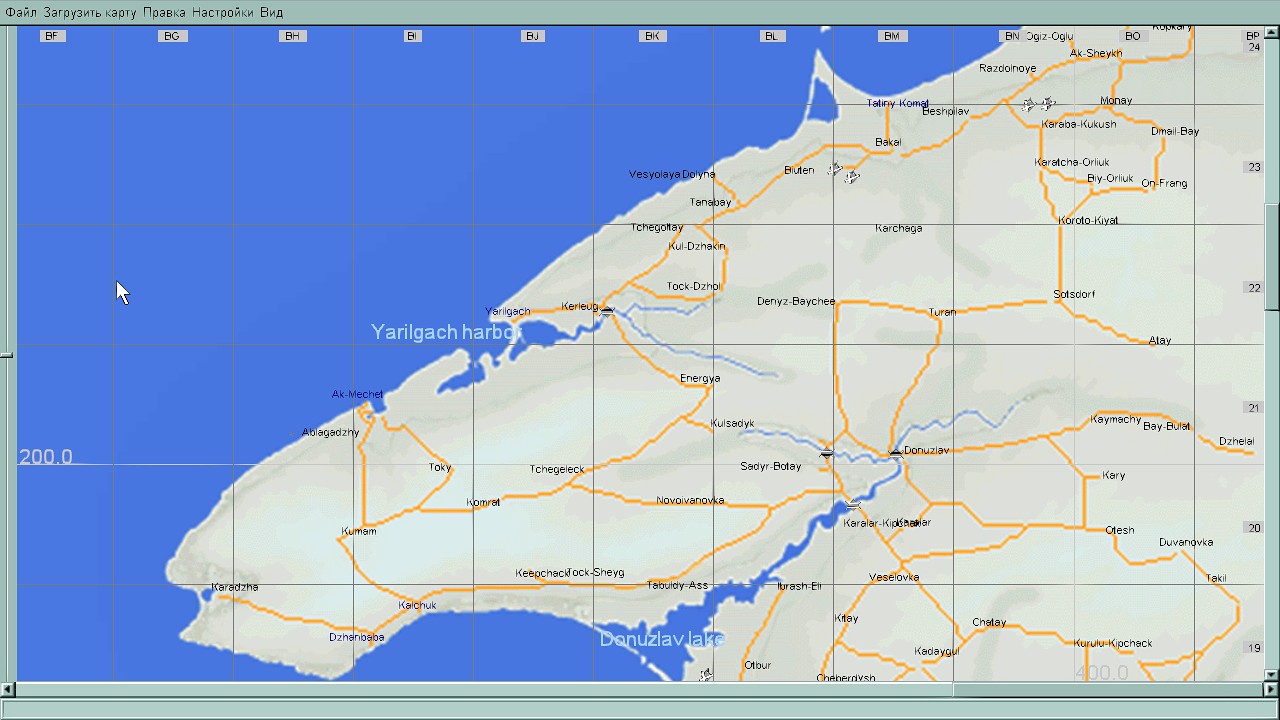Click the bridge icon at Kerleug
Screen dimensions: 1280x720
pos(607,312)
